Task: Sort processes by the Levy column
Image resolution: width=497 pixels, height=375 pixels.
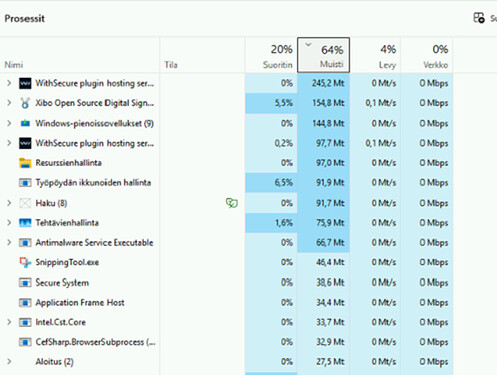Action: (375, 55)
